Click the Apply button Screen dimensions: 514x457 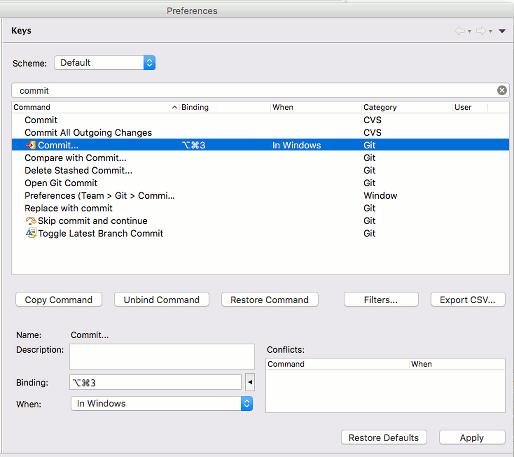click(472, 437)
